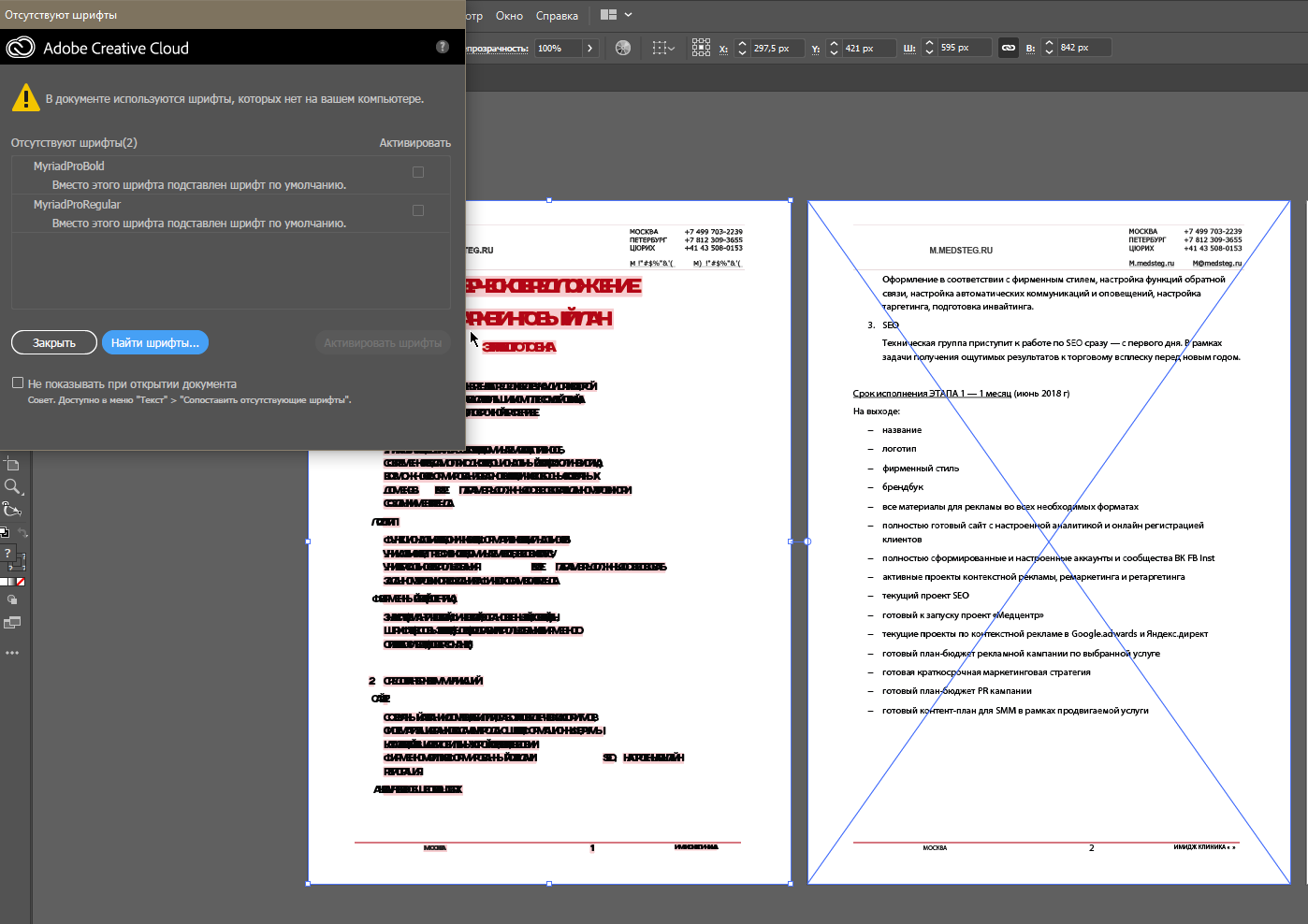Expand the align selection options dropdown

(663, 48)
